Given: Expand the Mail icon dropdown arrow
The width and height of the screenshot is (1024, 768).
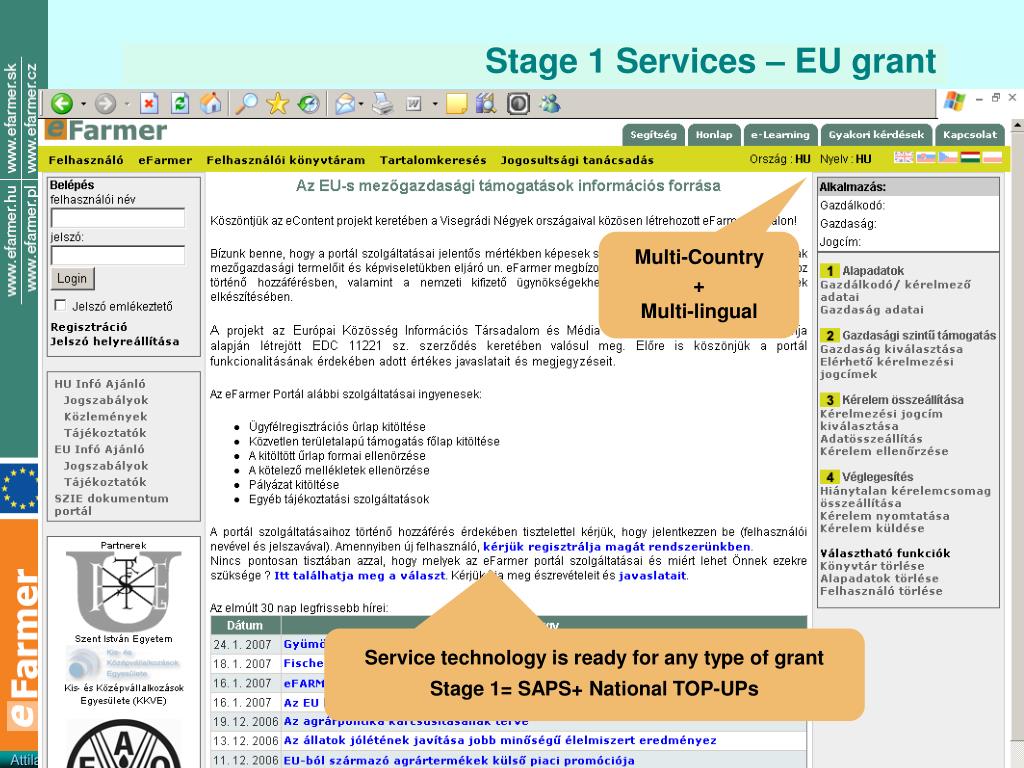Looking at the screenshot, I should (361, 104).
